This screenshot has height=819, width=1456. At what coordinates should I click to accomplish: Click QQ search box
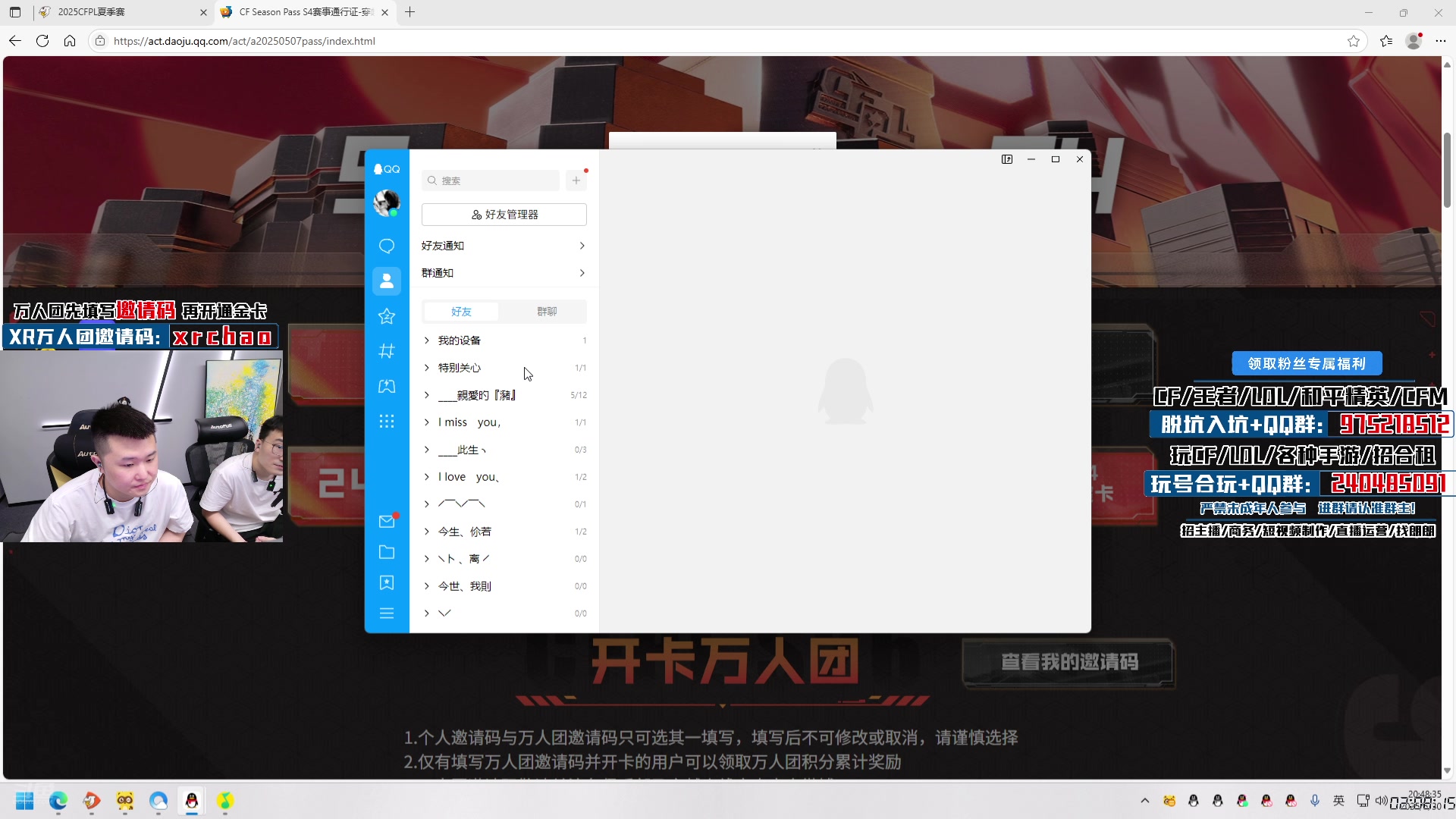[491, 180]
